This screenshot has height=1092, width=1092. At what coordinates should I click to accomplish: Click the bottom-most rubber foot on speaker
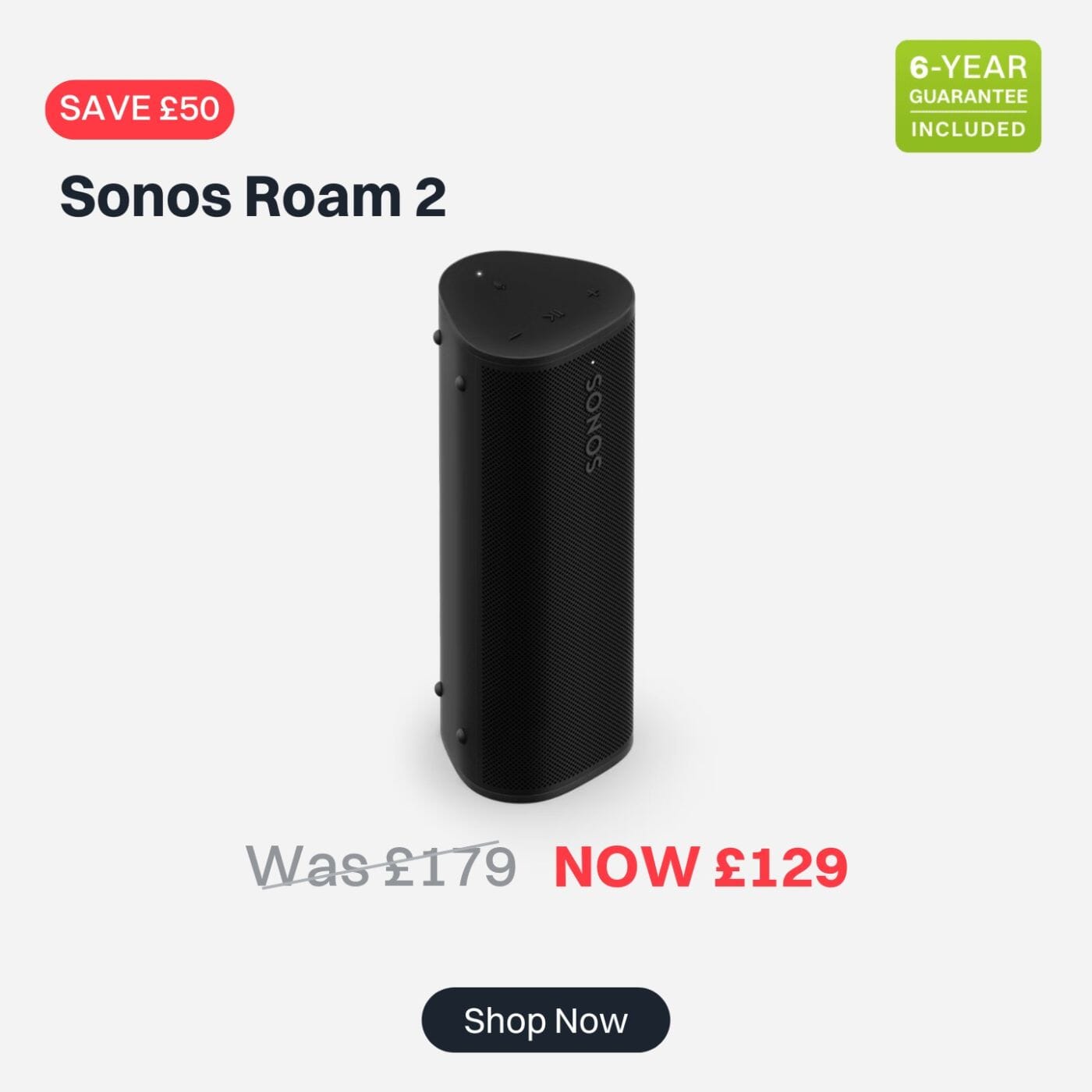coord(460,735)
